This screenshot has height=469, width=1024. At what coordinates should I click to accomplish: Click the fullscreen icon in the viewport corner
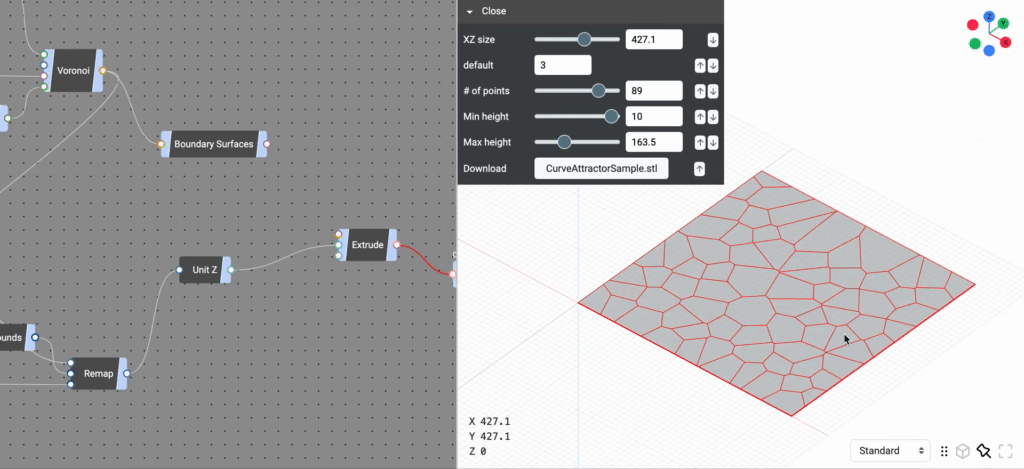tap(1006, 451)
